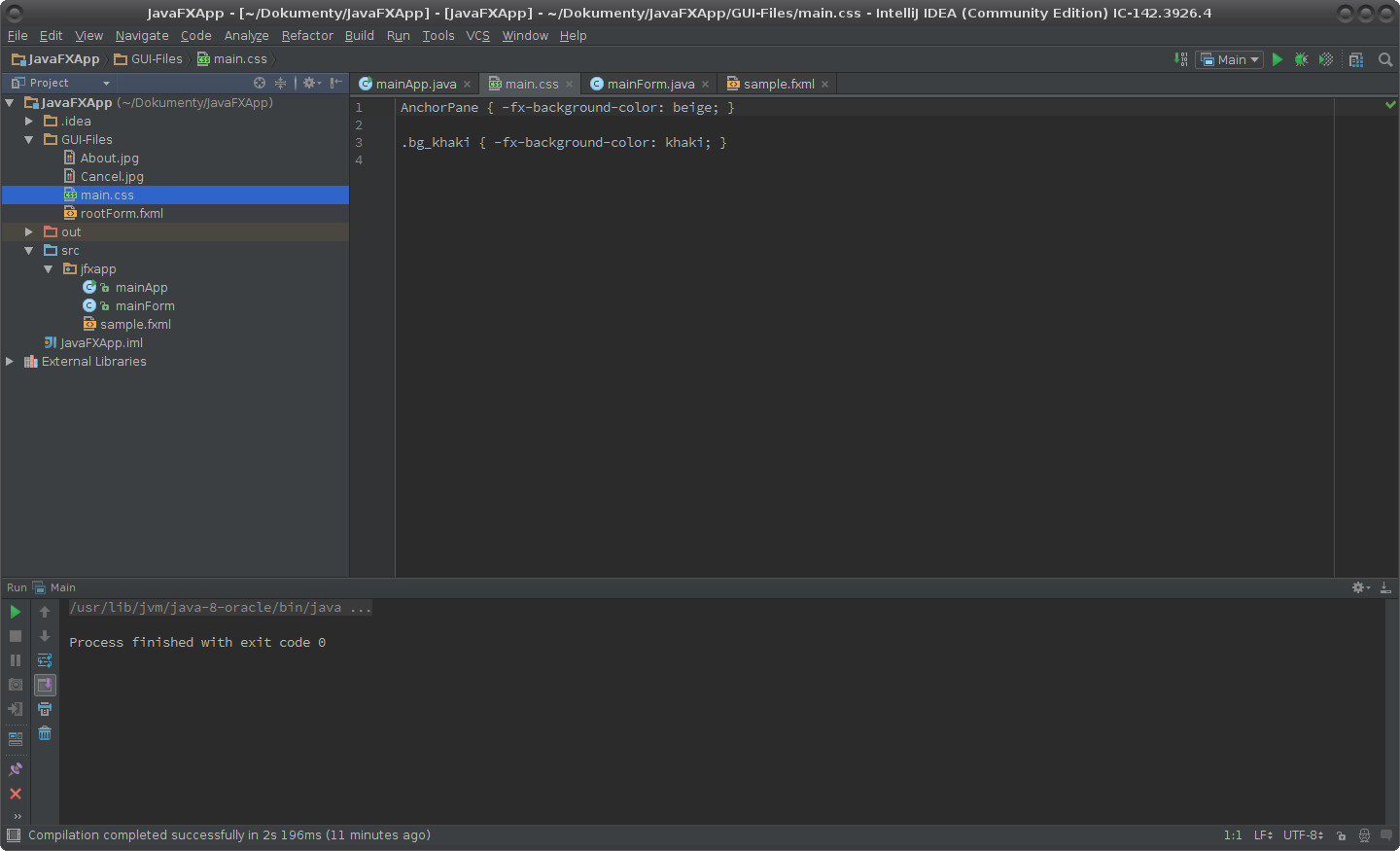This screenshot has height=851, width=1400.
Task: Open the Main run configuration dropdown
Action: (1229, 59)
